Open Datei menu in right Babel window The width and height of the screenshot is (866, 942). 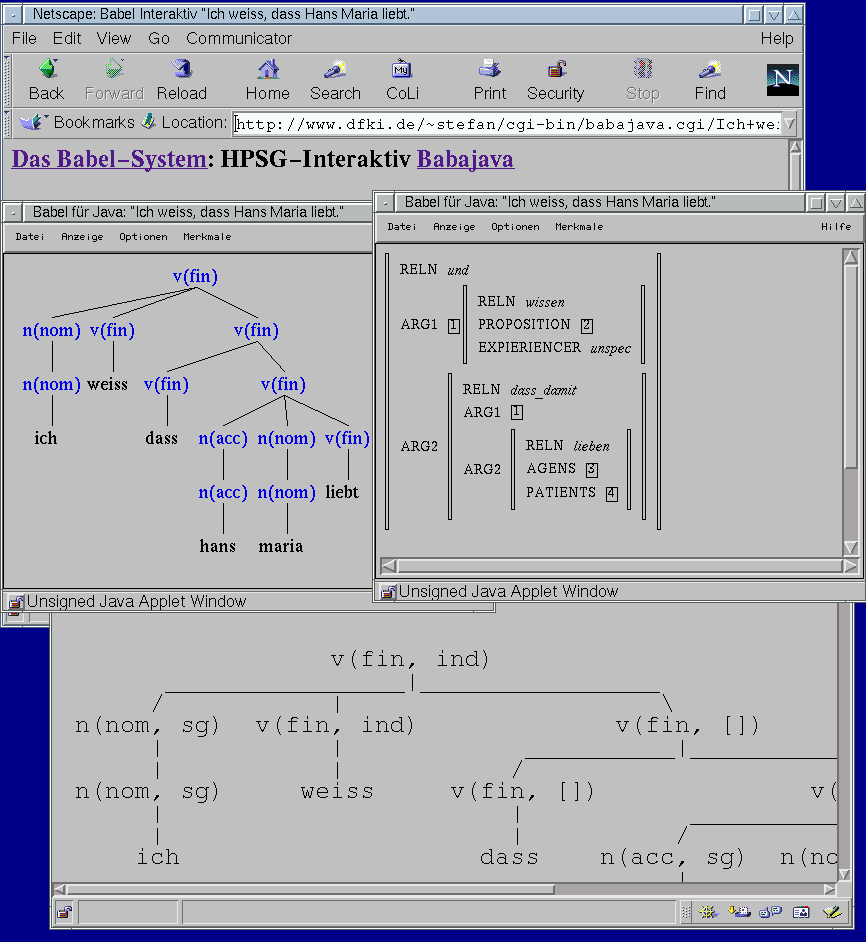coord(401,226)
